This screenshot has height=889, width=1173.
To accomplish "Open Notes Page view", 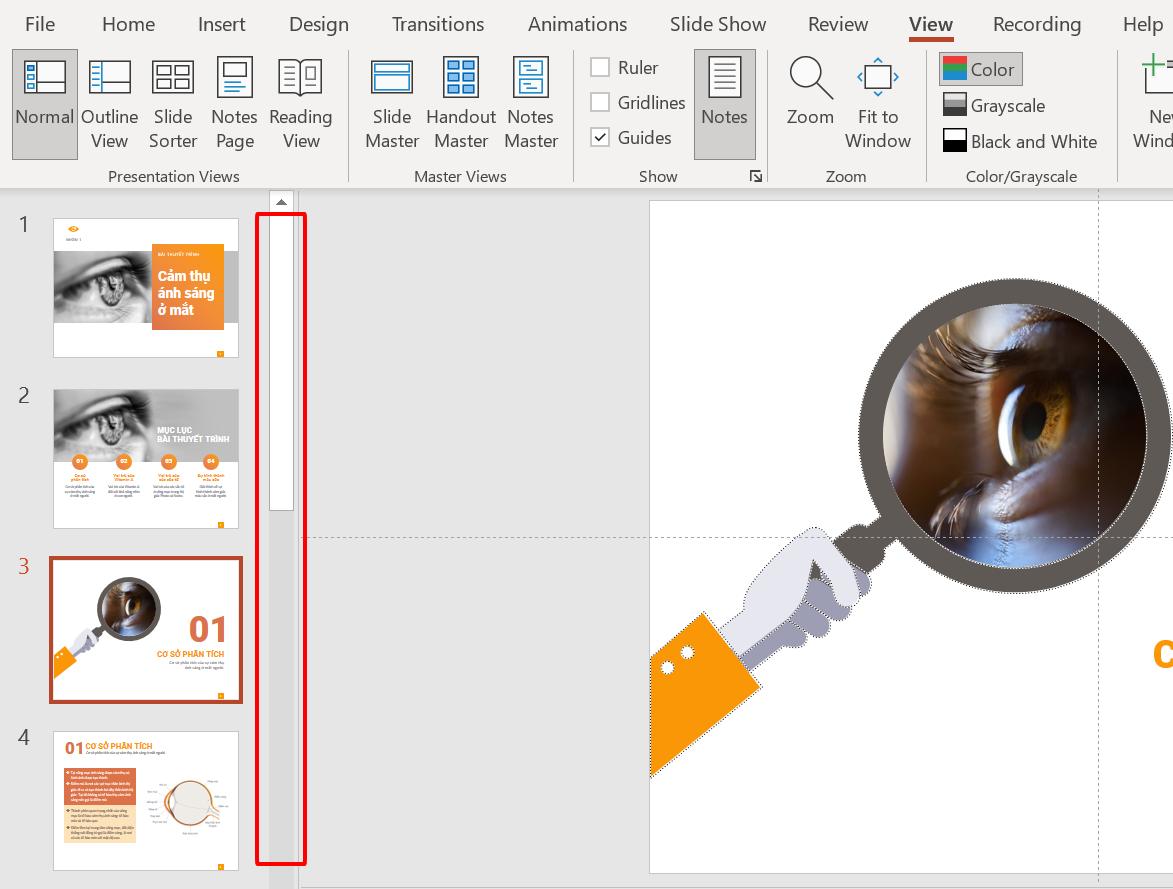I will [234, 104].
